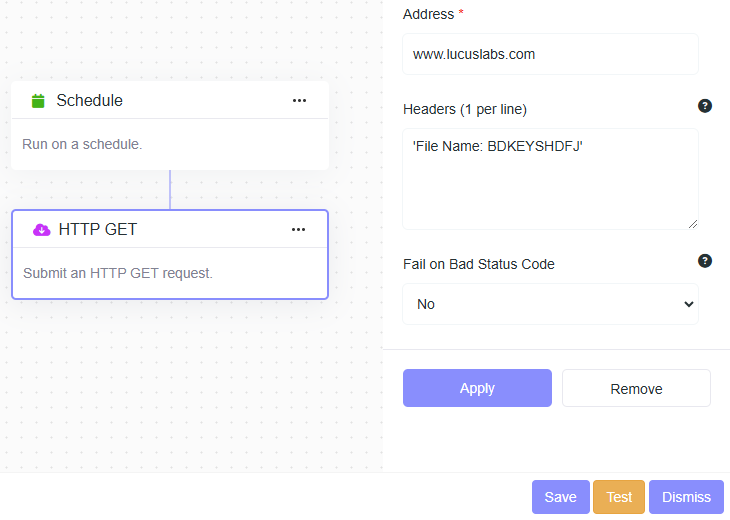Click into the Address input field
Image resolution: width=730 pixels, height=520 pixels.
[x=550, y=54]
